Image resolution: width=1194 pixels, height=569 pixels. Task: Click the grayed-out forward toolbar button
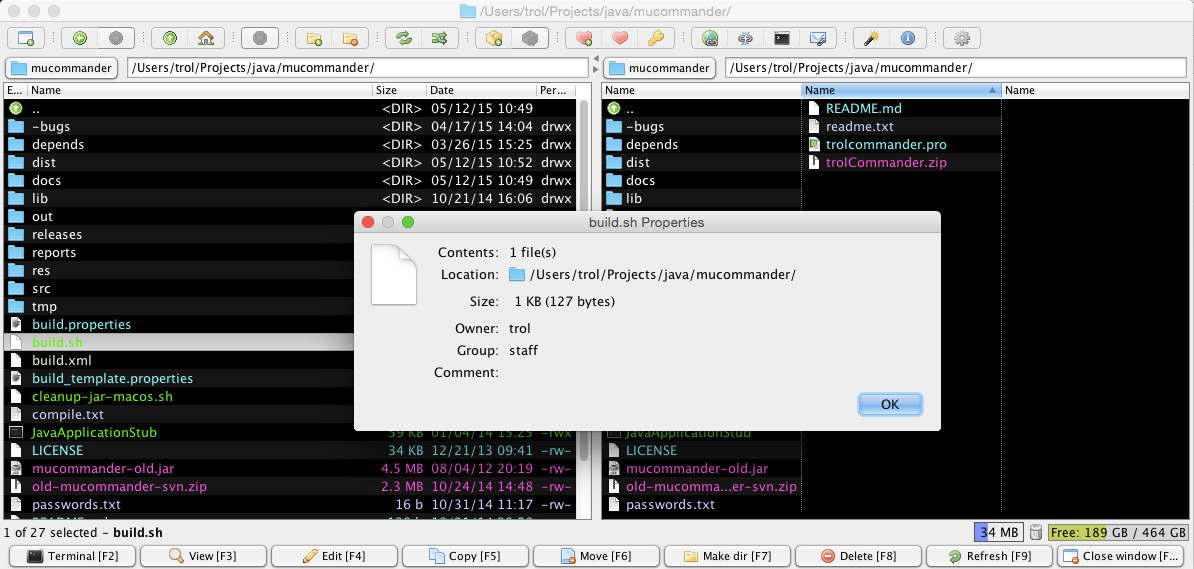point(116,37)
